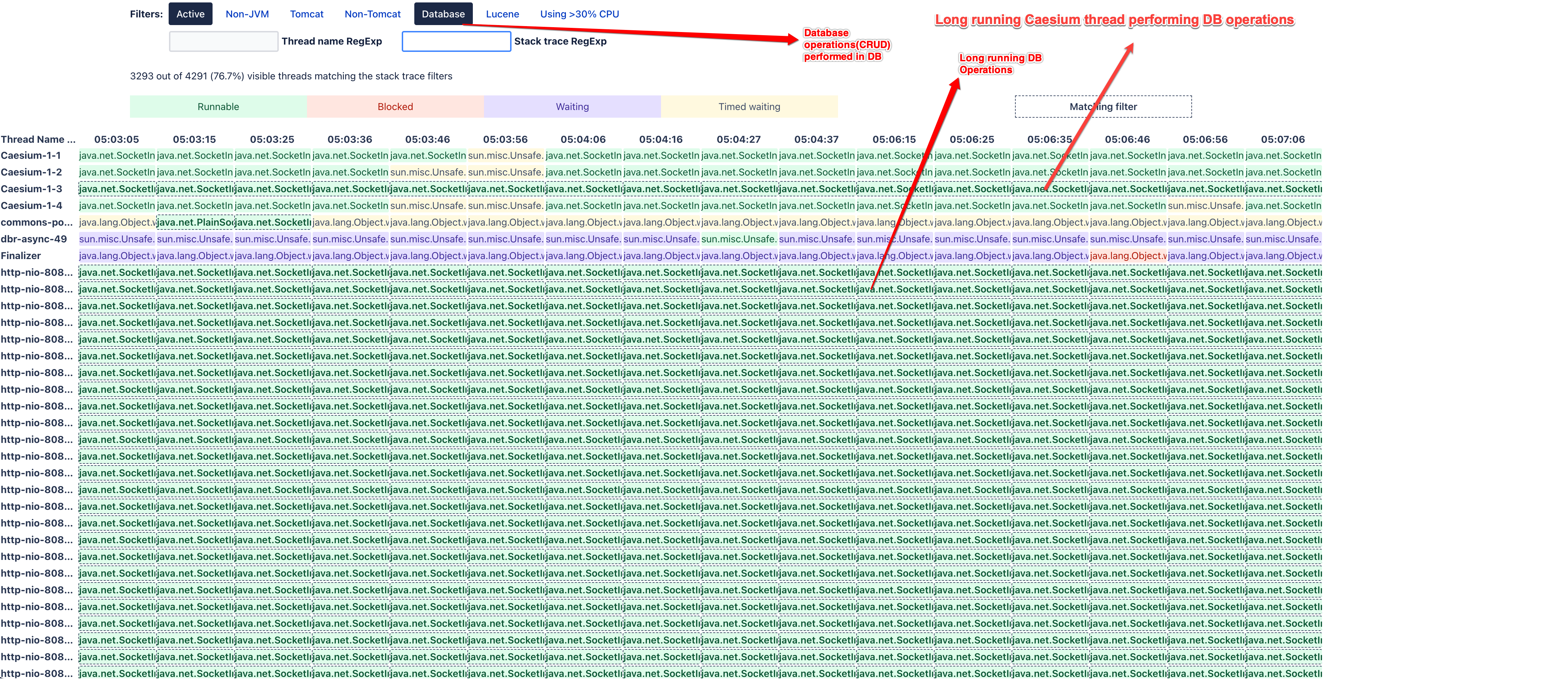
Task: Click the dbr-async-49 thread name
Action: [33, 239]
